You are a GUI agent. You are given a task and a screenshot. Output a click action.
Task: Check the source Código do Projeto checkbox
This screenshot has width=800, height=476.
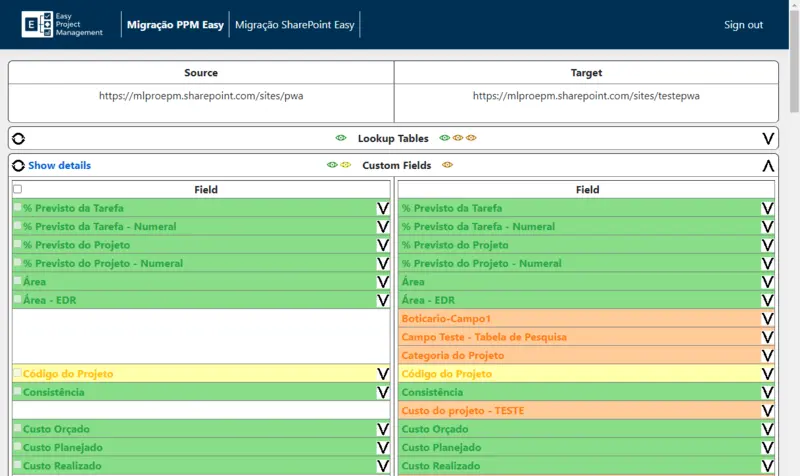(17, 373)
